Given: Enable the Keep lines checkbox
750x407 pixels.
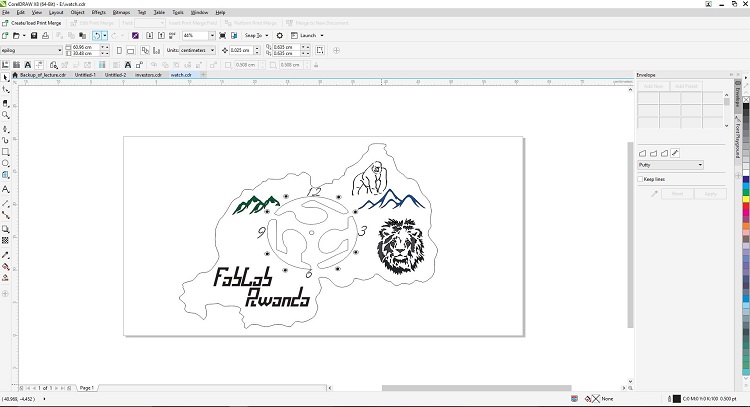Looking at the screenshot, I should point(640,179).
